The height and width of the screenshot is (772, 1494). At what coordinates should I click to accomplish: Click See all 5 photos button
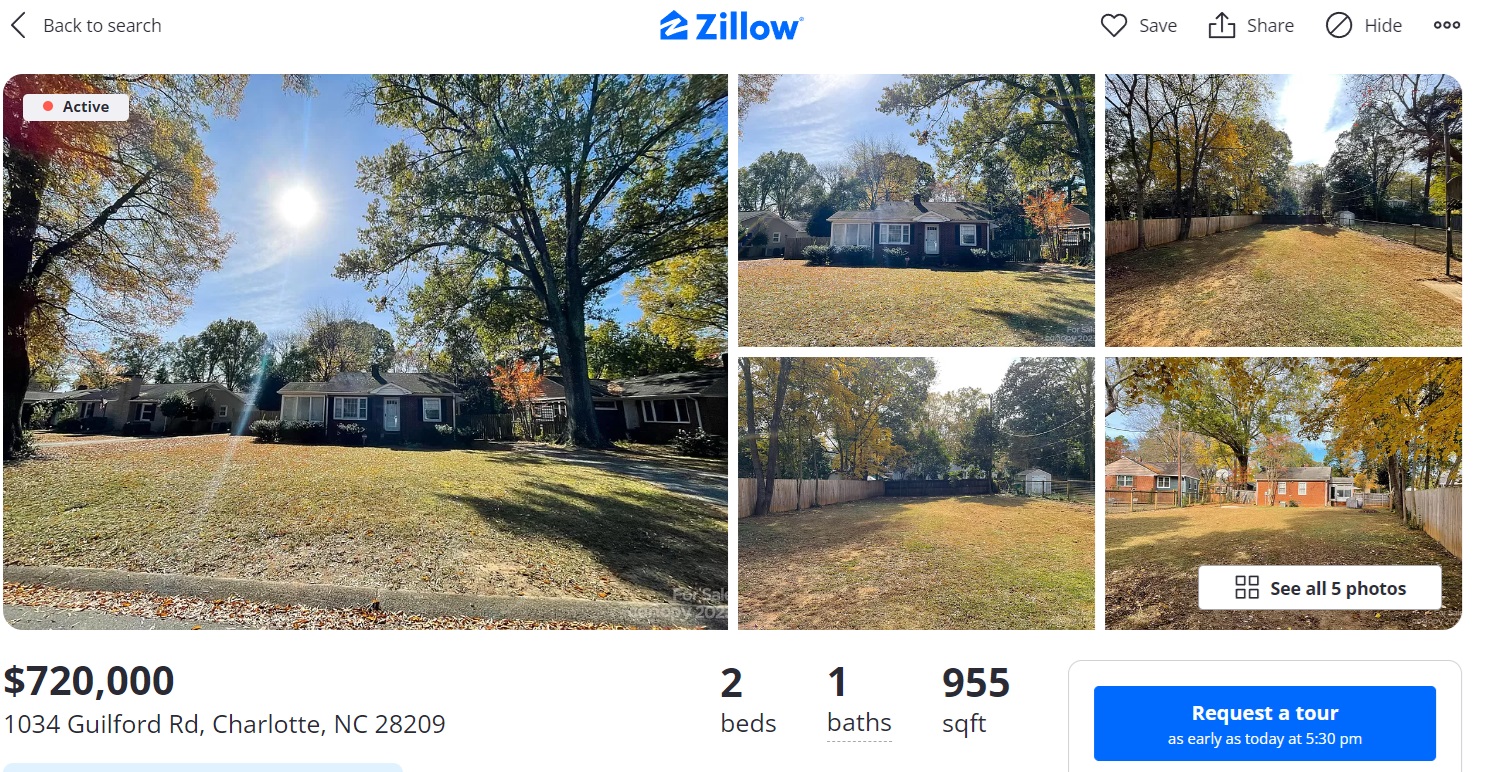tap(1320, 588)
